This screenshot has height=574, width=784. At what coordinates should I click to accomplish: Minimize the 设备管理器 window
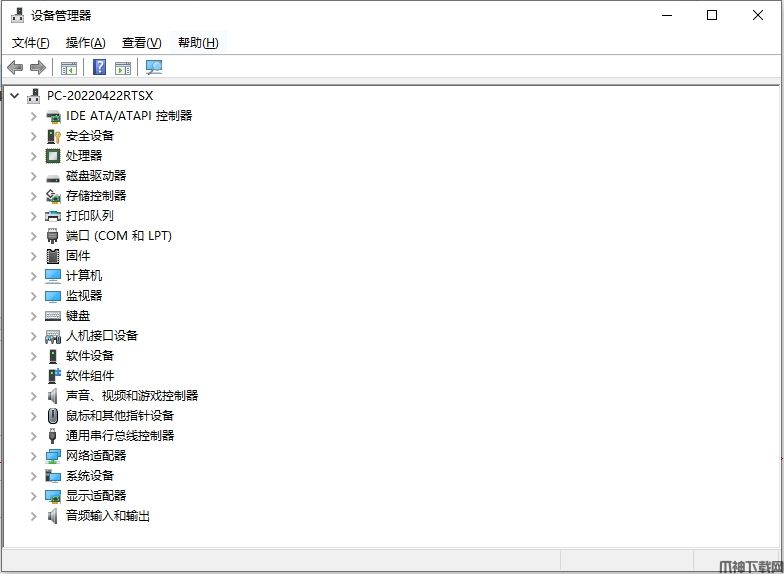click(667, 16)
